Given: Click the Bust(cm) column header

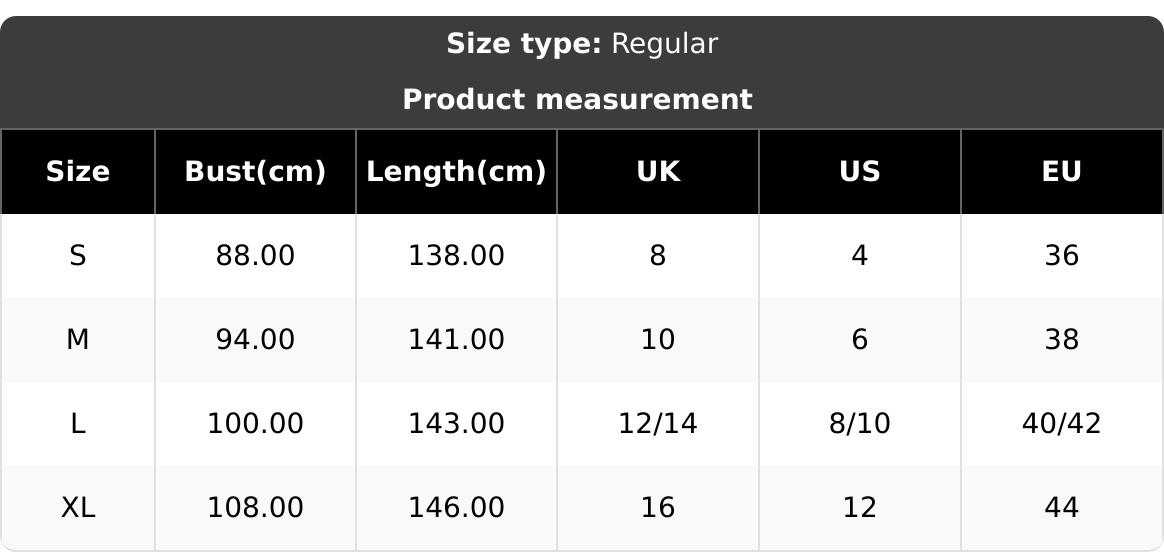Looking at the screenshot, I should click(255, 172).
